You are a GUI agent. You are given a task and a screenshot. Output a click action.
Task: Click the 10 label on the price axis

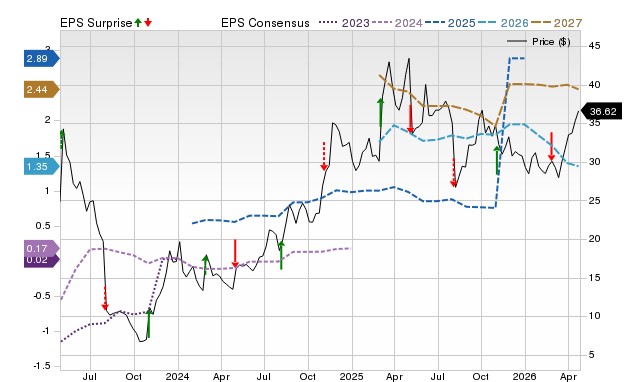coord(594,316)
